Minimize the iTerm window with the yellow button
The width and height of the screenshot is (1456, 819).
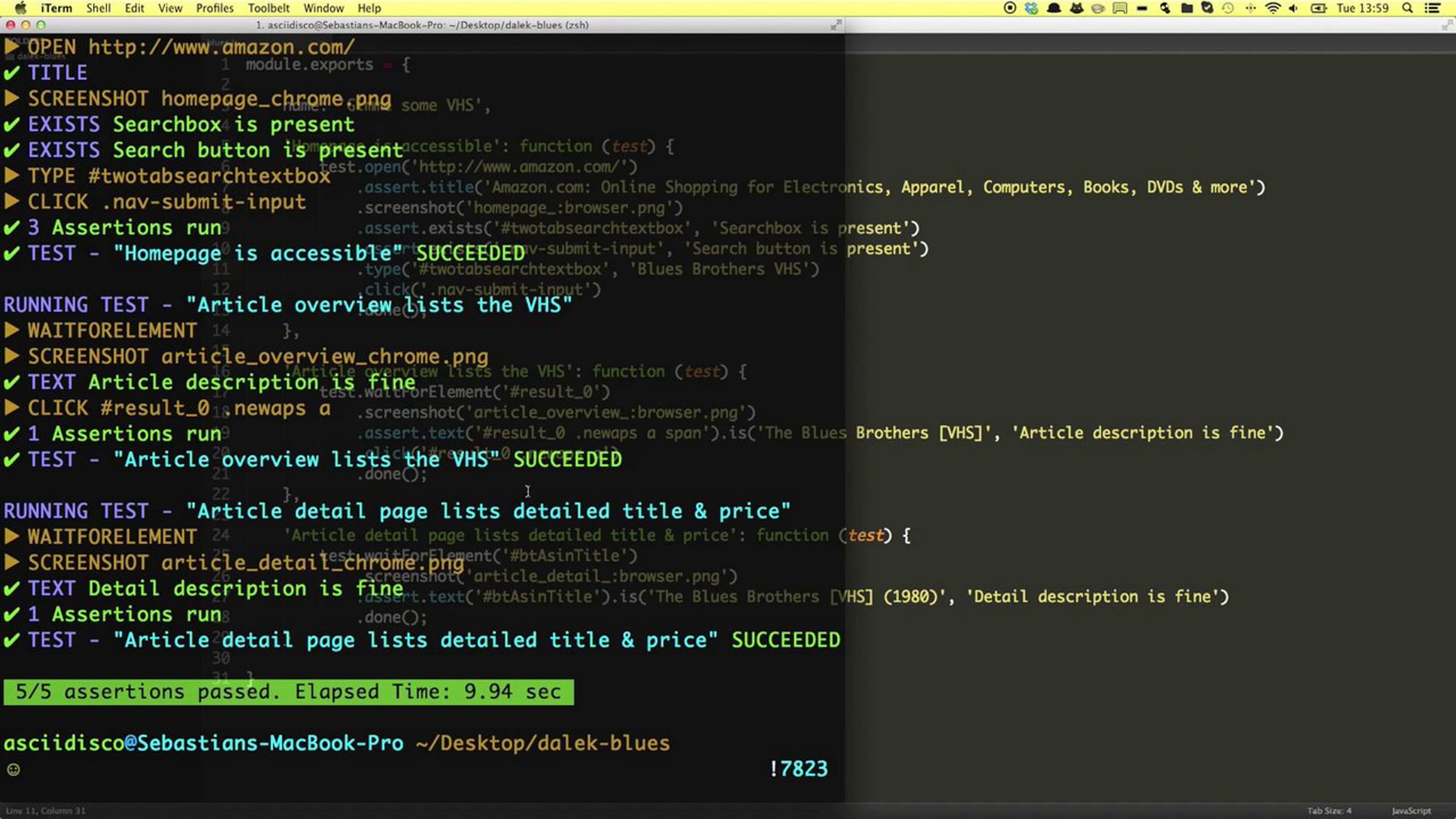(x=25, y=25)
